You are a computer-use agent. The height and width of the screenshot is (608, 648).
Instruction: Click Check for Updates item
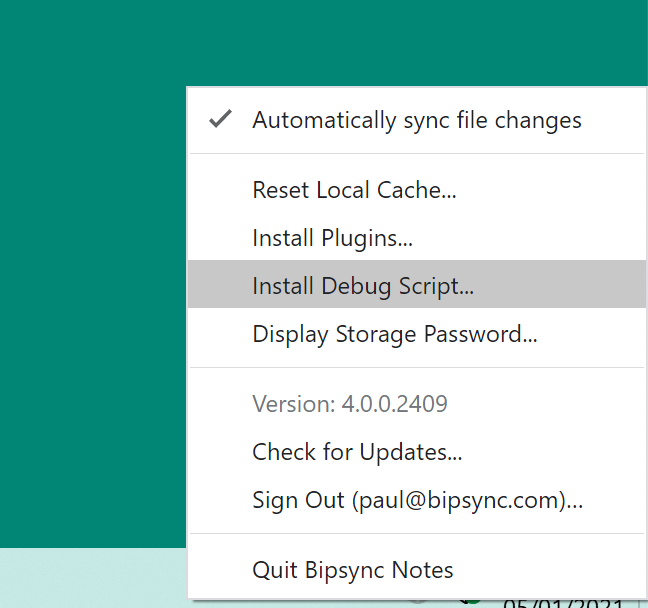417,451
